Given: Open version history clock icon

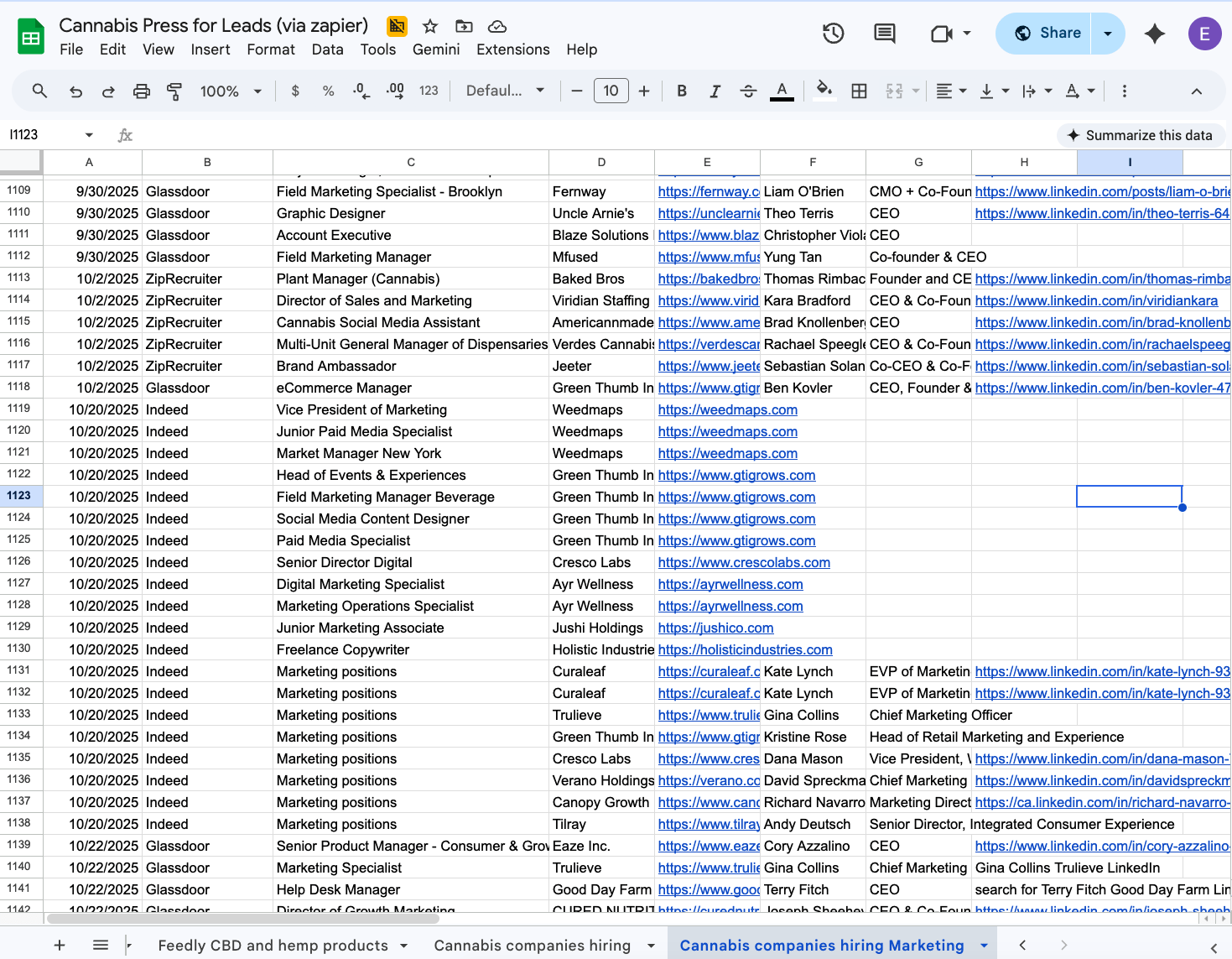Looking at the screenshot, I should pyautogui.click(x=833, y=34).
